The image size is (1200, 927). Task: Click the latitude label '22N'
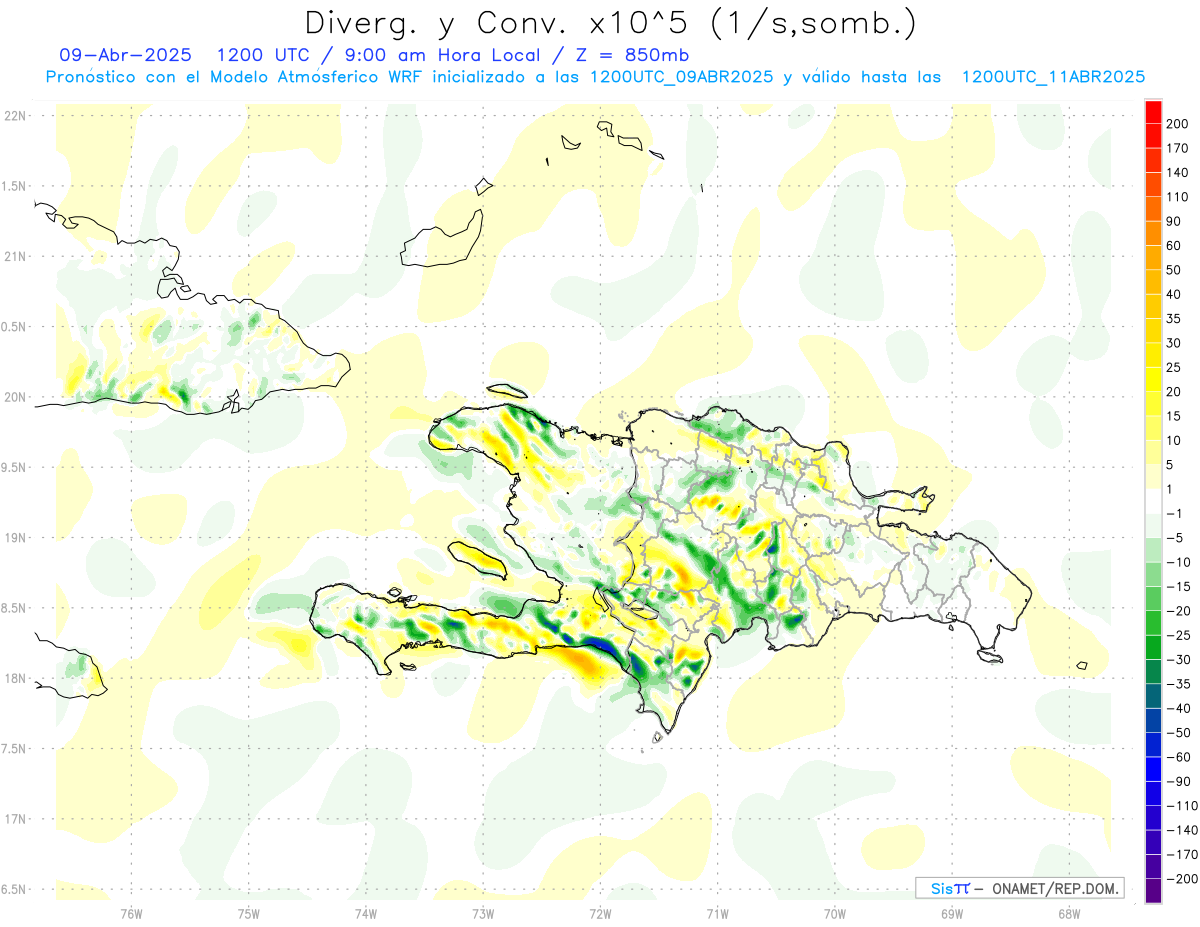pos(14,115)
